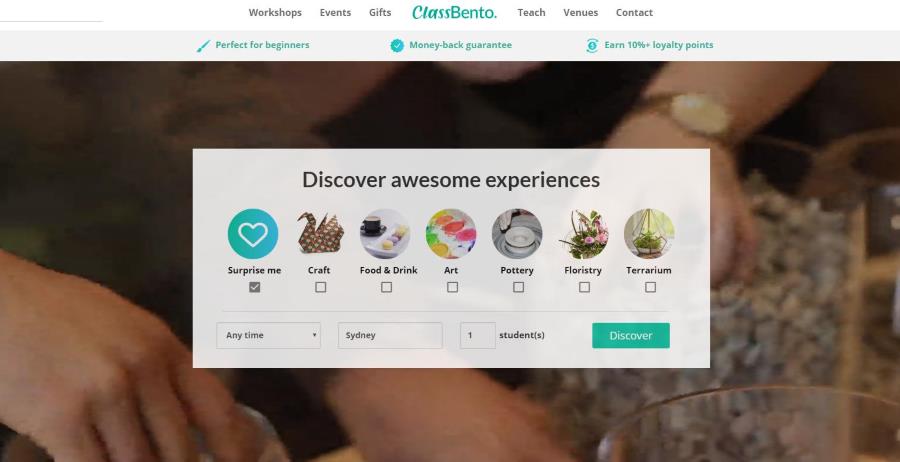Select the Craft origami swan icon
The height and width of the screenshot is (462, 900).
320,233
